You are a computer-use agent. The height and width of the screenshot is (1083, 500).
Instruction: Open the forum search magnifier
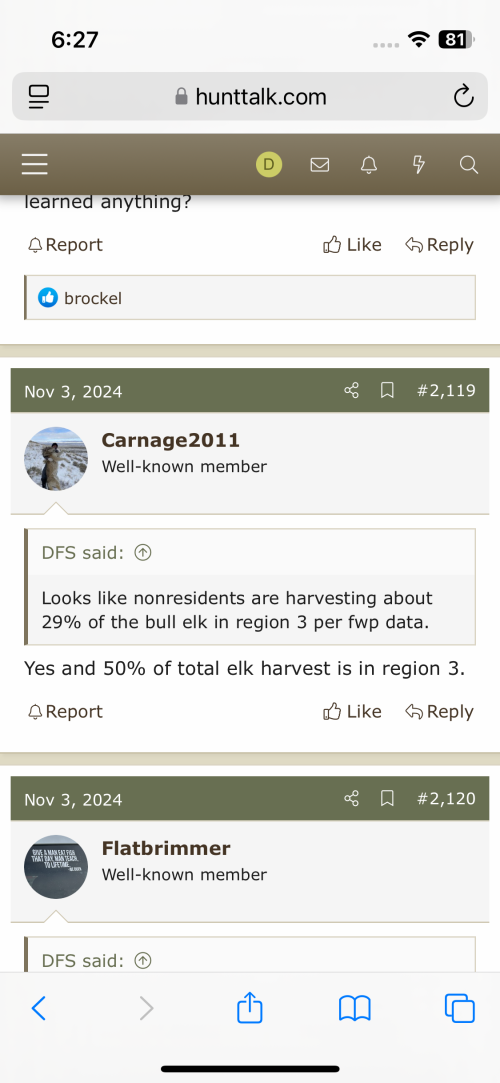click(468, 164)
